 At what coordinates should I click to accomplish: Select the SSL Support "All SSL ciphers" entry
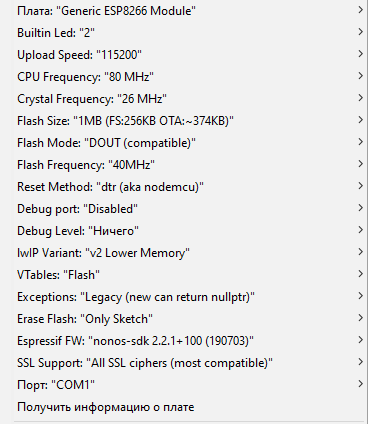[190, 363]
